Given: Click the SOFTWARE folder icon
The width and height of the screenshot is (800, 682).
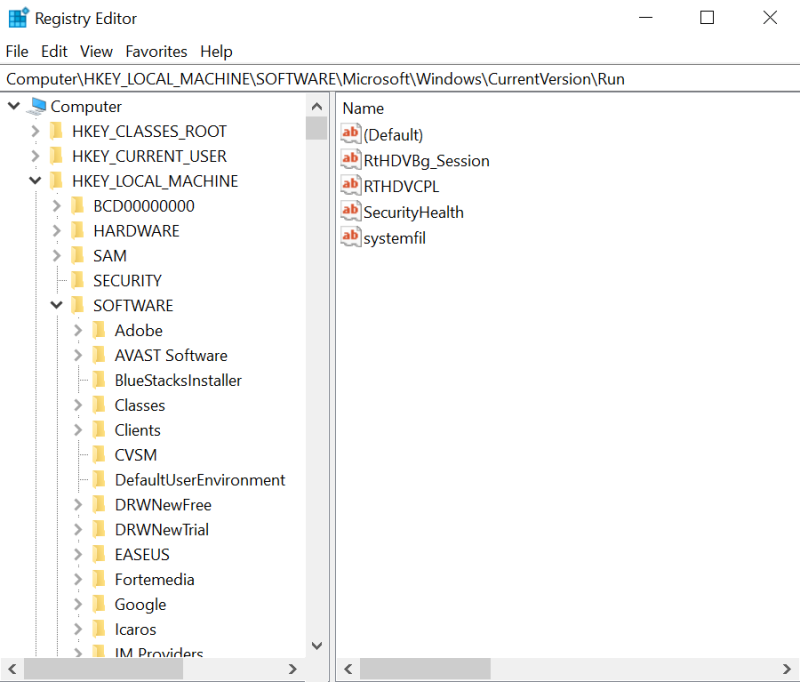Looking at the screenshot, I should pos(78,305).
